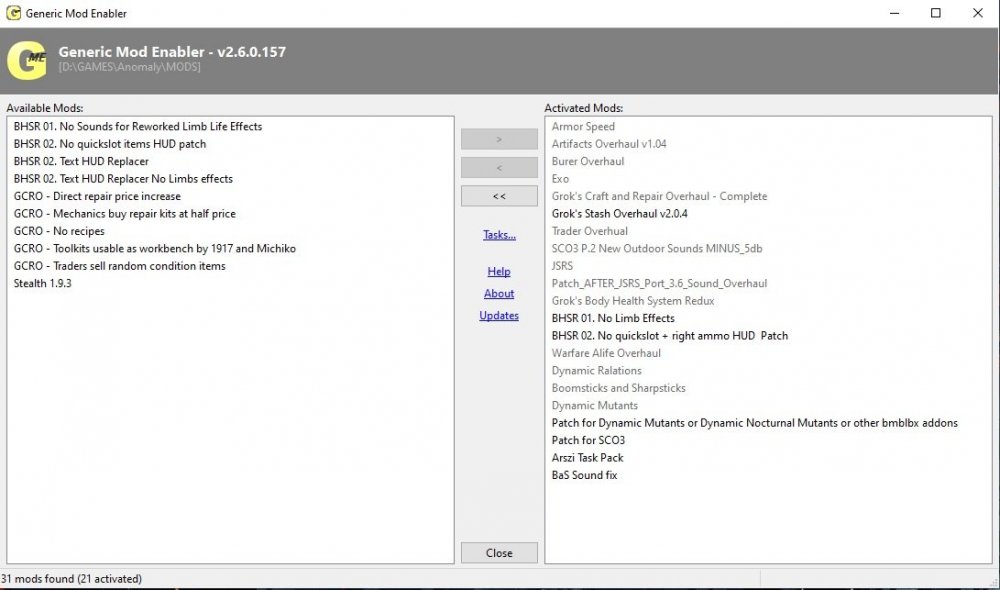Maximize the Generic Mod Enabler window
The height and width of the screenshot is (590, 1000).
coord(936,14)
